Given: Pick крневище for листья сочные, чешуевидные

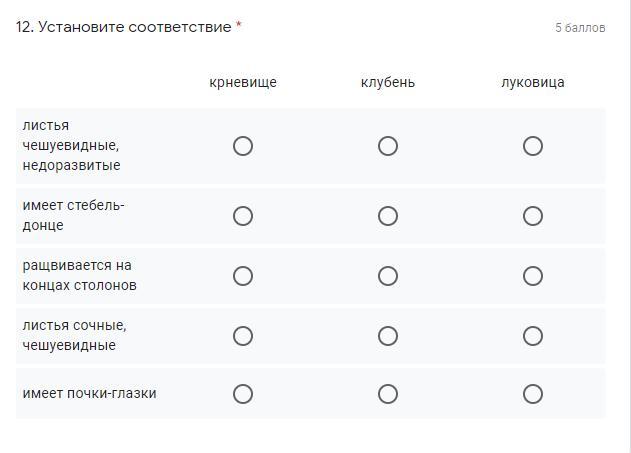Looking at the screenshot, I should tap(243, 336).
